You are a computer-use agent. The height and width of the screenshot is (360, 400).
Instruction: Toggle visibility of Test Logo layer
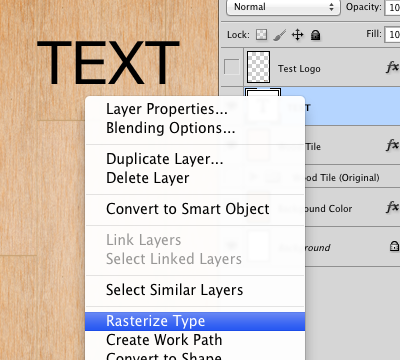click(231, 67)
